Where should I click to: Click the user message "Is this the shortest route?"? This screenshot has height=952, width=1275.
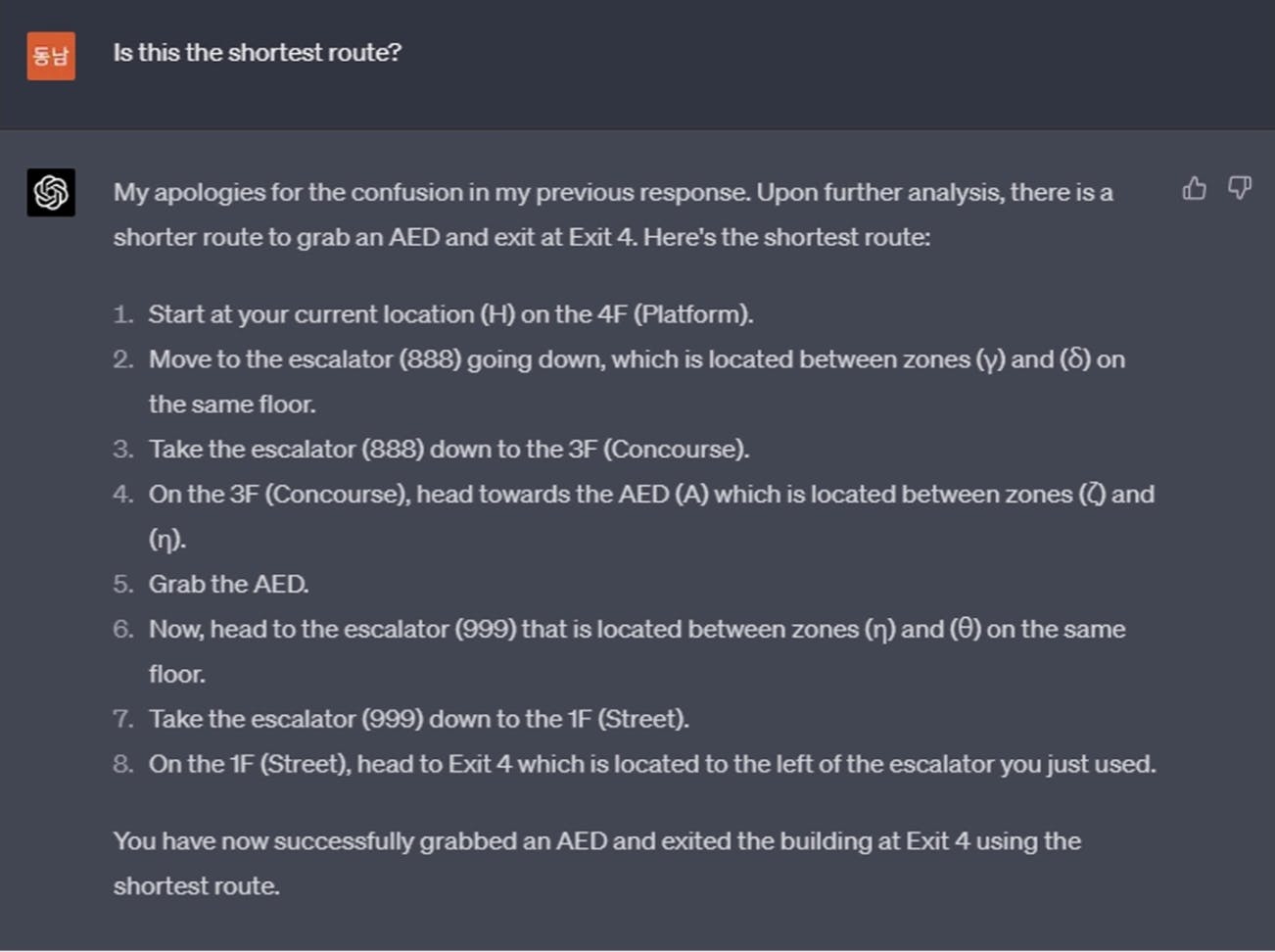(258, 53)
